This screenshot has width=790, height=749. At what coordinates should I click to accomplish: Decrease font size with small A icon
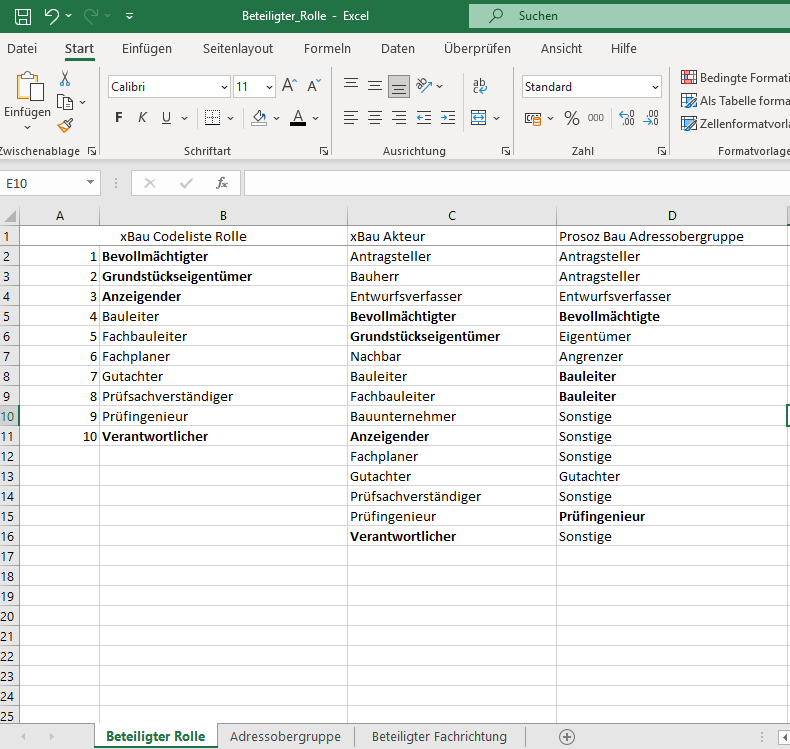314,85
